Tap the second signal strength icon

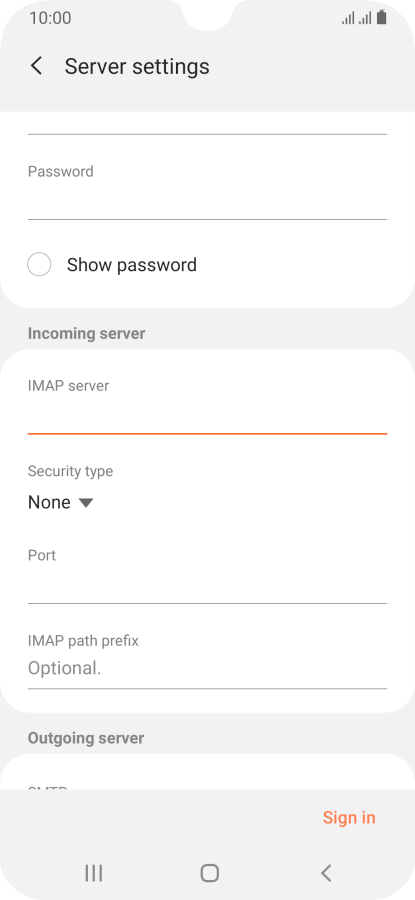(x=365, y=18)
